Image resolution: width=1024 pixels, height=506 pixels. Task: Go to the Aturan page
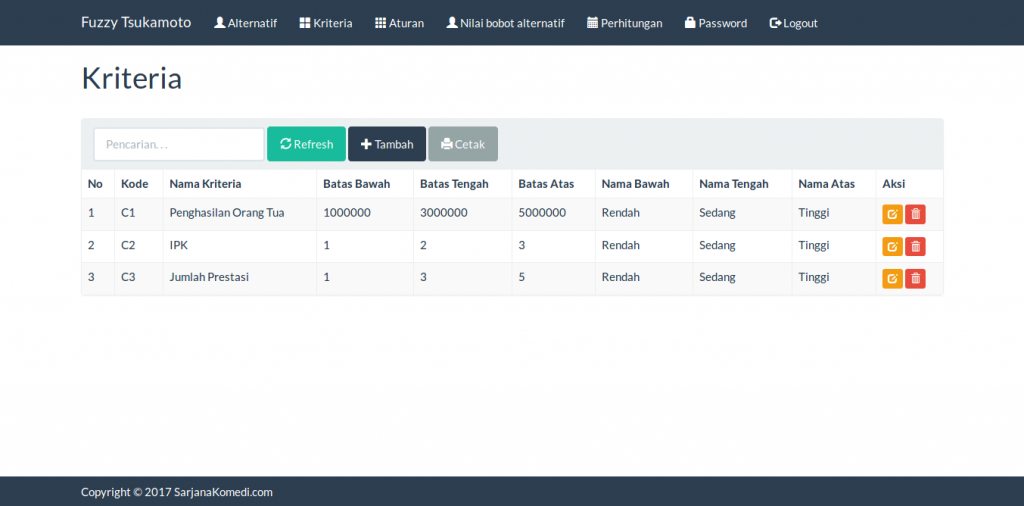[399, 23]
